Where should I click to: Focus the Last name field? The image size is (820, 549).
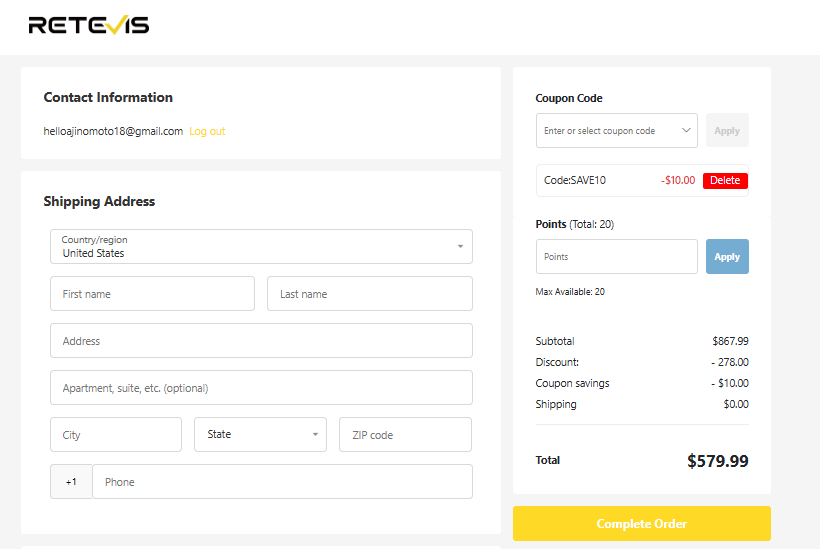[370, 294]
